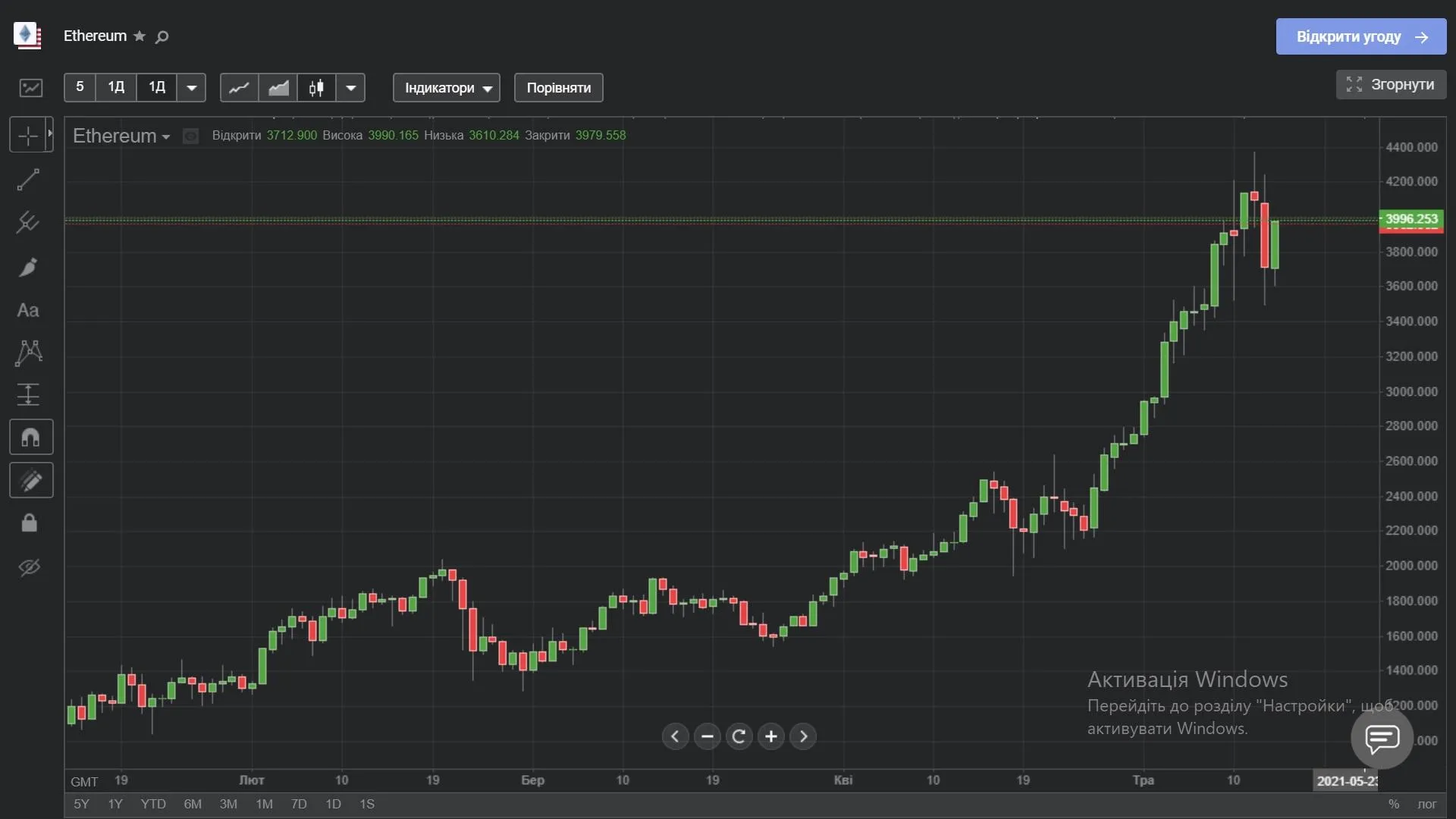Open the timeframe dropdown arrow

click(192, 87)
